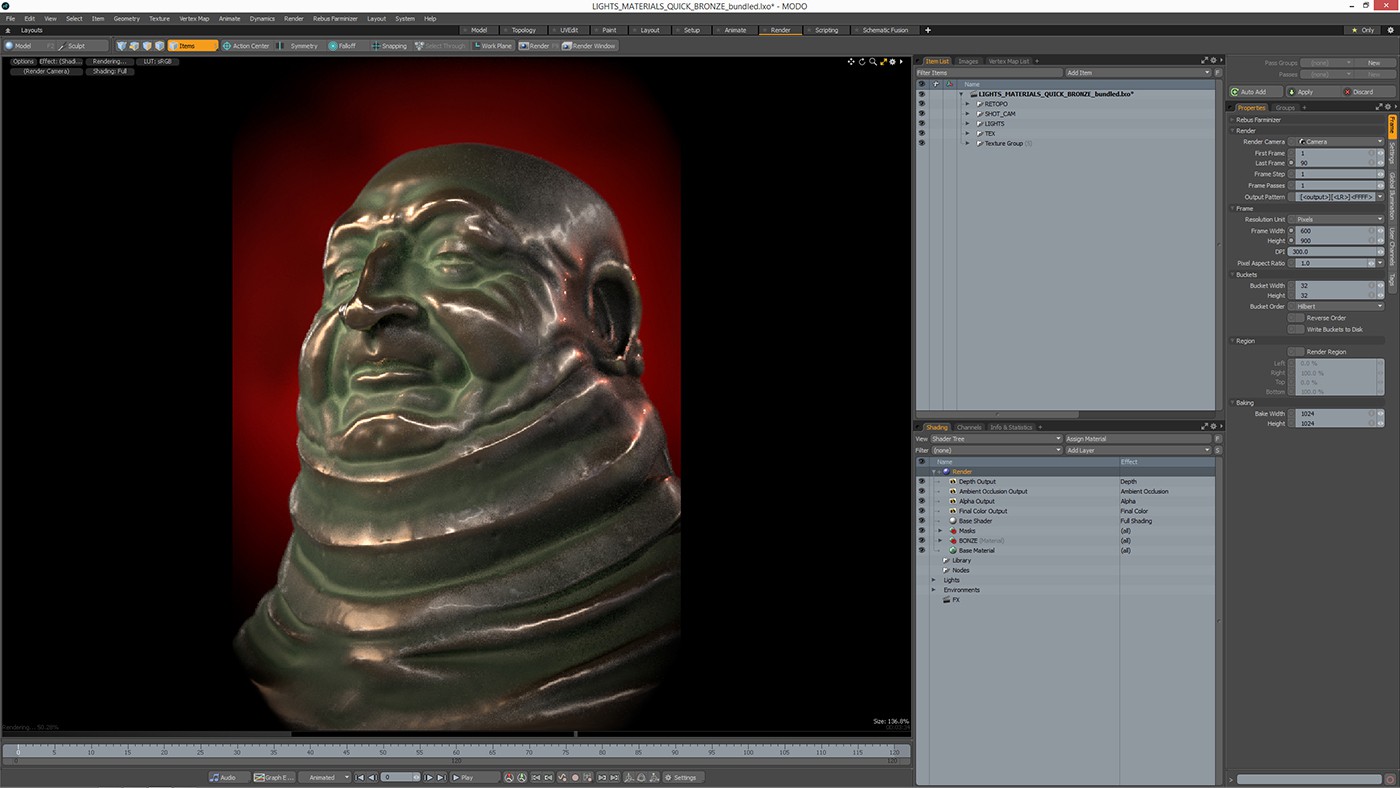
Task: Toggle visibility of BONZE material
Action: [x=921, y=541]
